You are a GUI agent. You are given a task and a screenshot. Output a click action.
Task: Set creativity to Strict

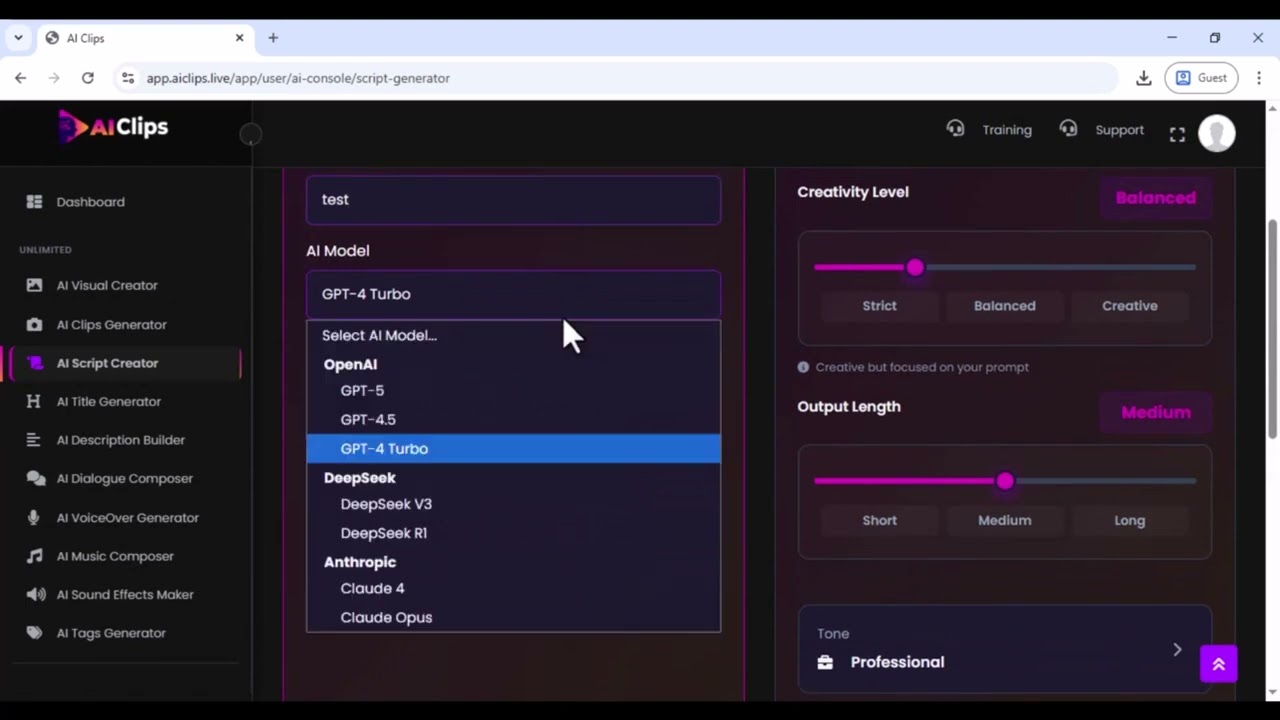[x=879, y=306]
